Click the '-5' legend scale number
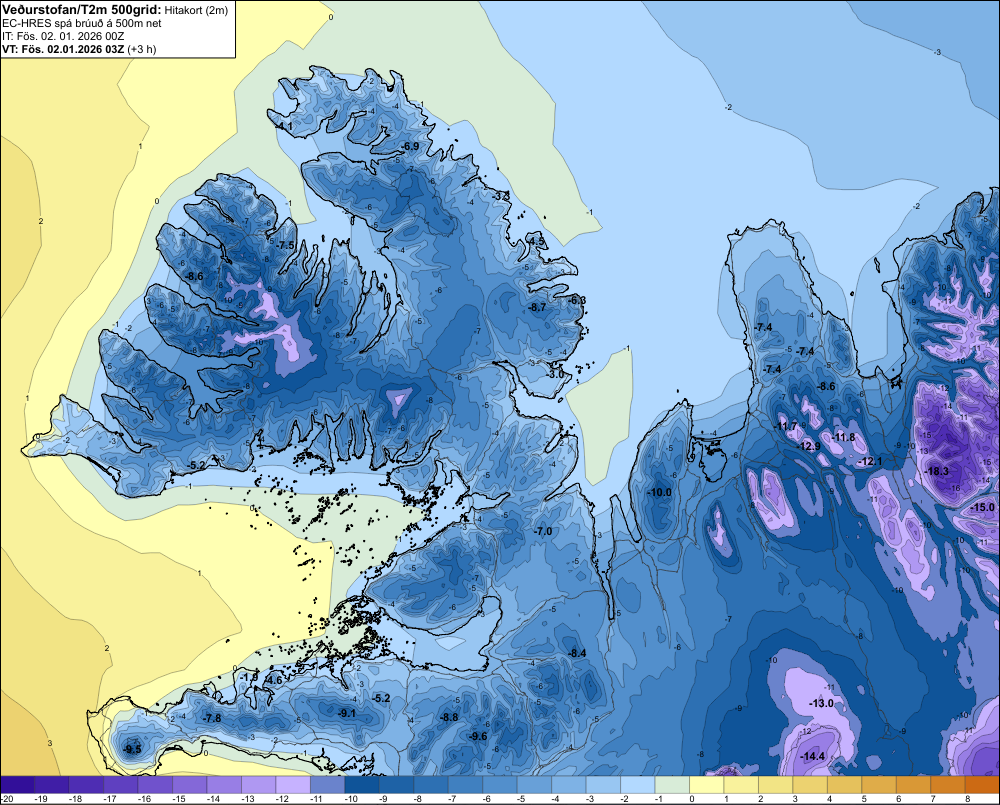Viewport: 1000px width, 805px height. pos(520,799)
